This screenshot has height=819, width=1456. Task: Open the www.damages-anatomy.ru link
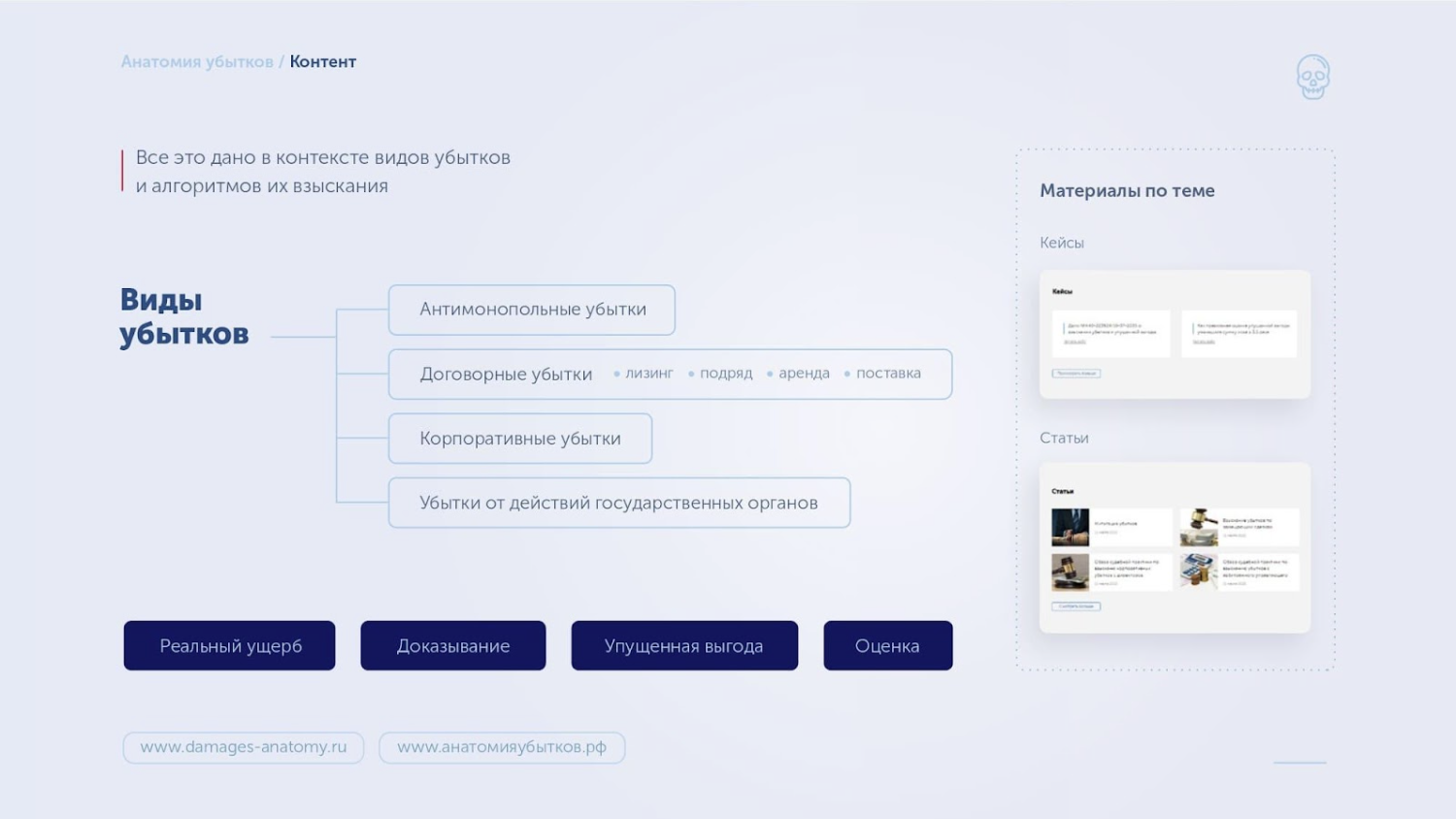(x=244, y=747)
